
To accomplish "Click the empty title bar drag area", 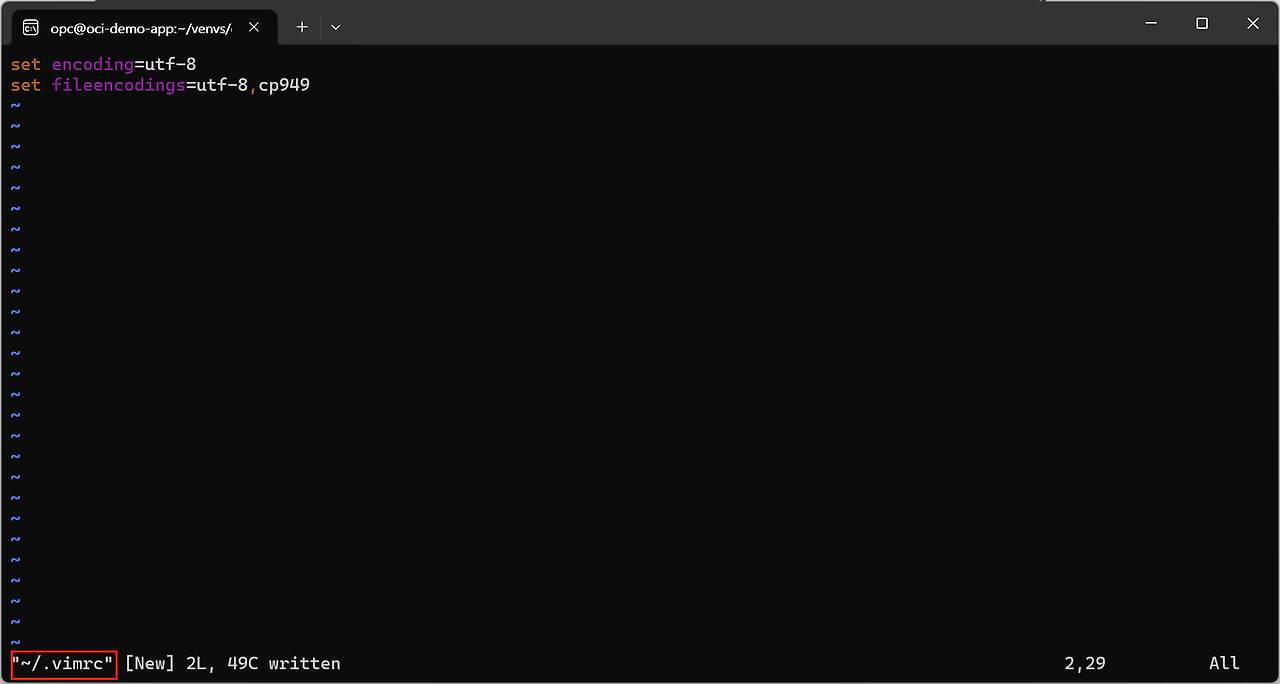I will pos(700,23).
